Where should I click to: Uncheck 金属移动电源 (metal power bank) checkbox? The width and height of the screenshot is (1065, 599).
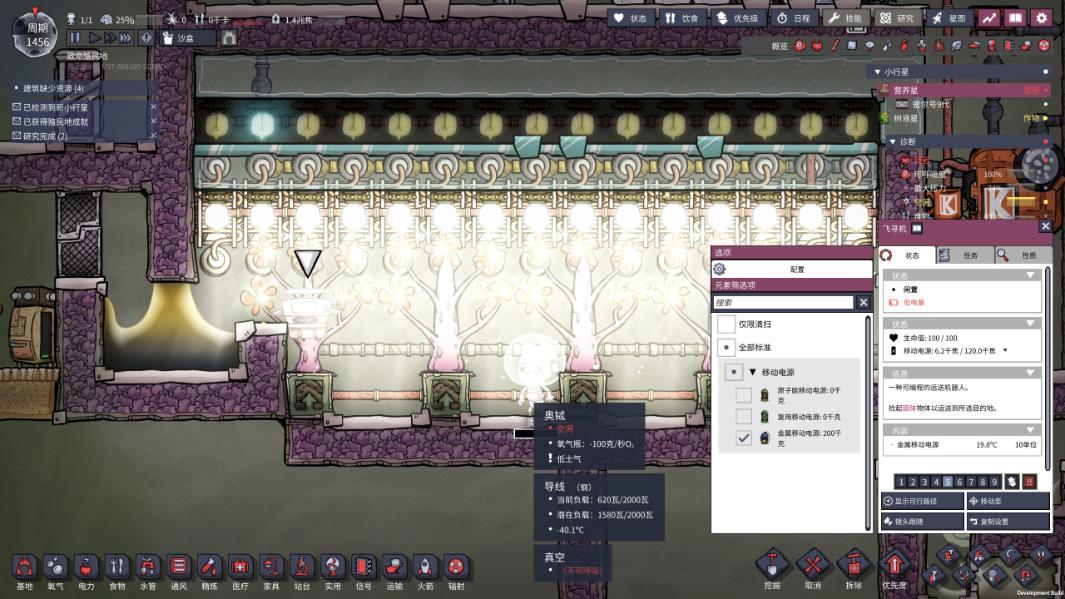(x=743, y=438)
